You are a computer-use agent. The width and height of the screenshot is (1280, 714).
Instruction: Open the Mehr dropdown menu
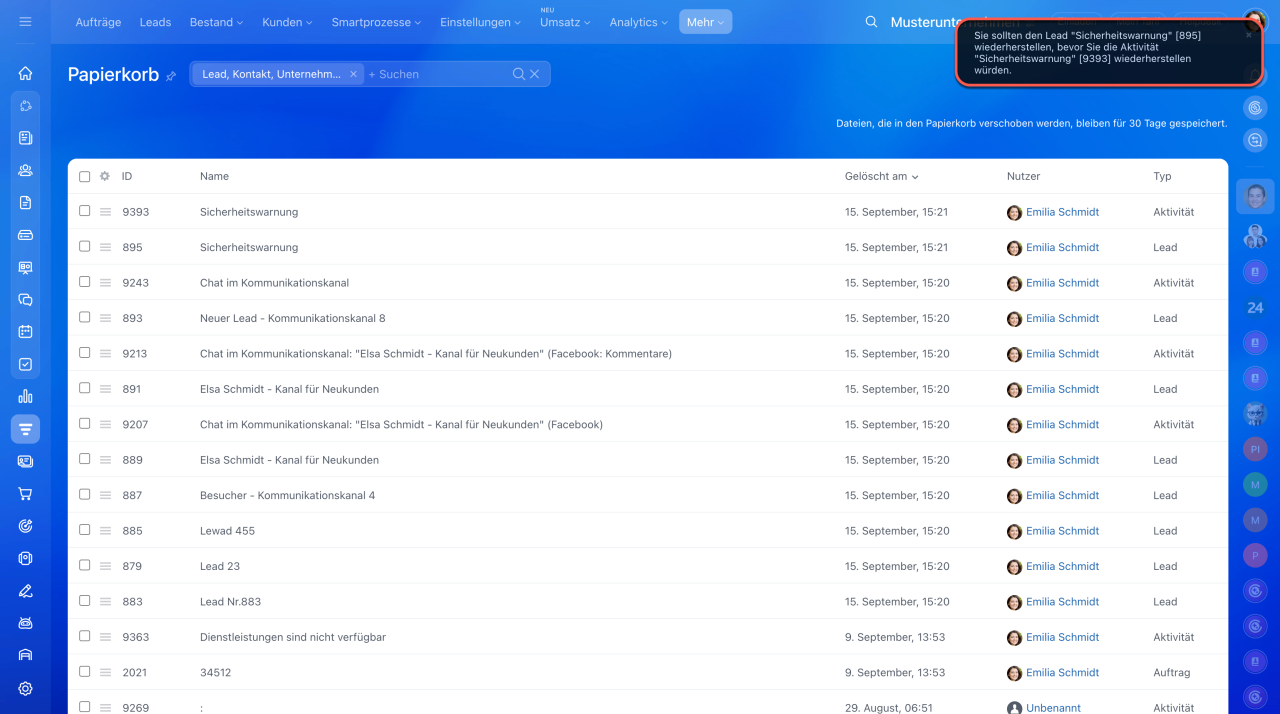pos(705,22)
